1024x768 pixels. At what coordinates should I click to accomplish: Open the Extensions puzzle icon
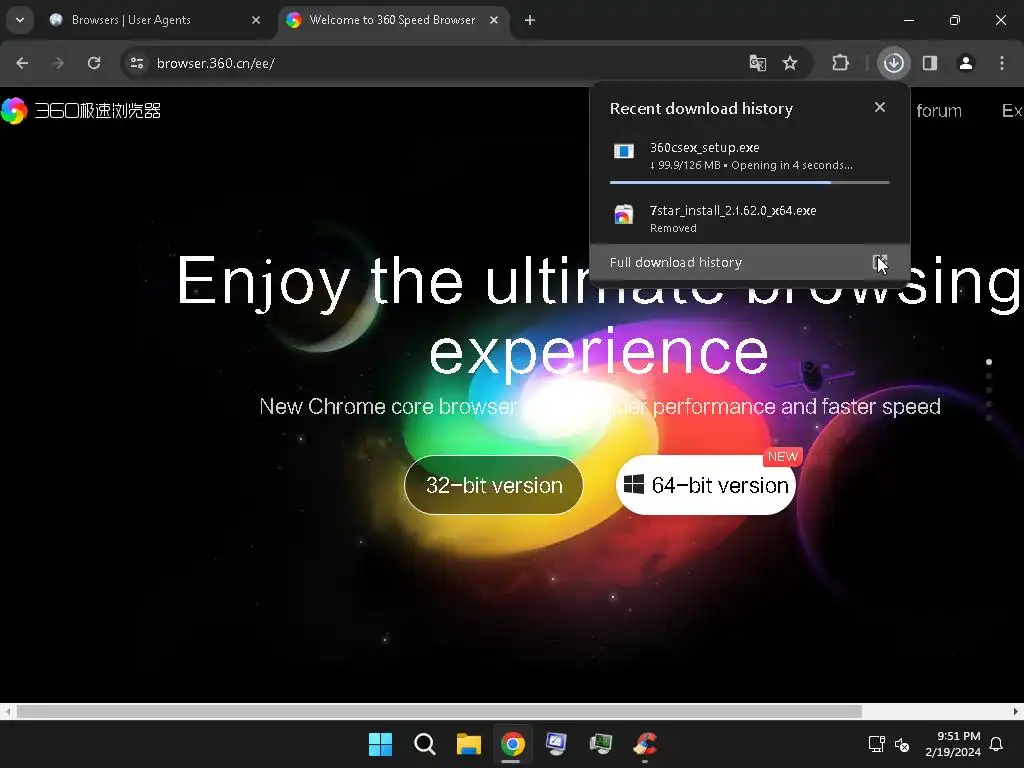click(x=840, y=63)
